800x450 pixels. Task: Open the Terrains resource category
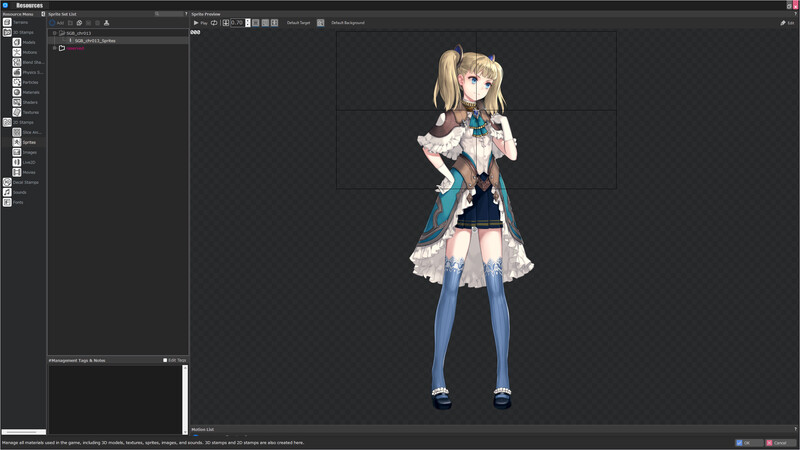[15, 22]
